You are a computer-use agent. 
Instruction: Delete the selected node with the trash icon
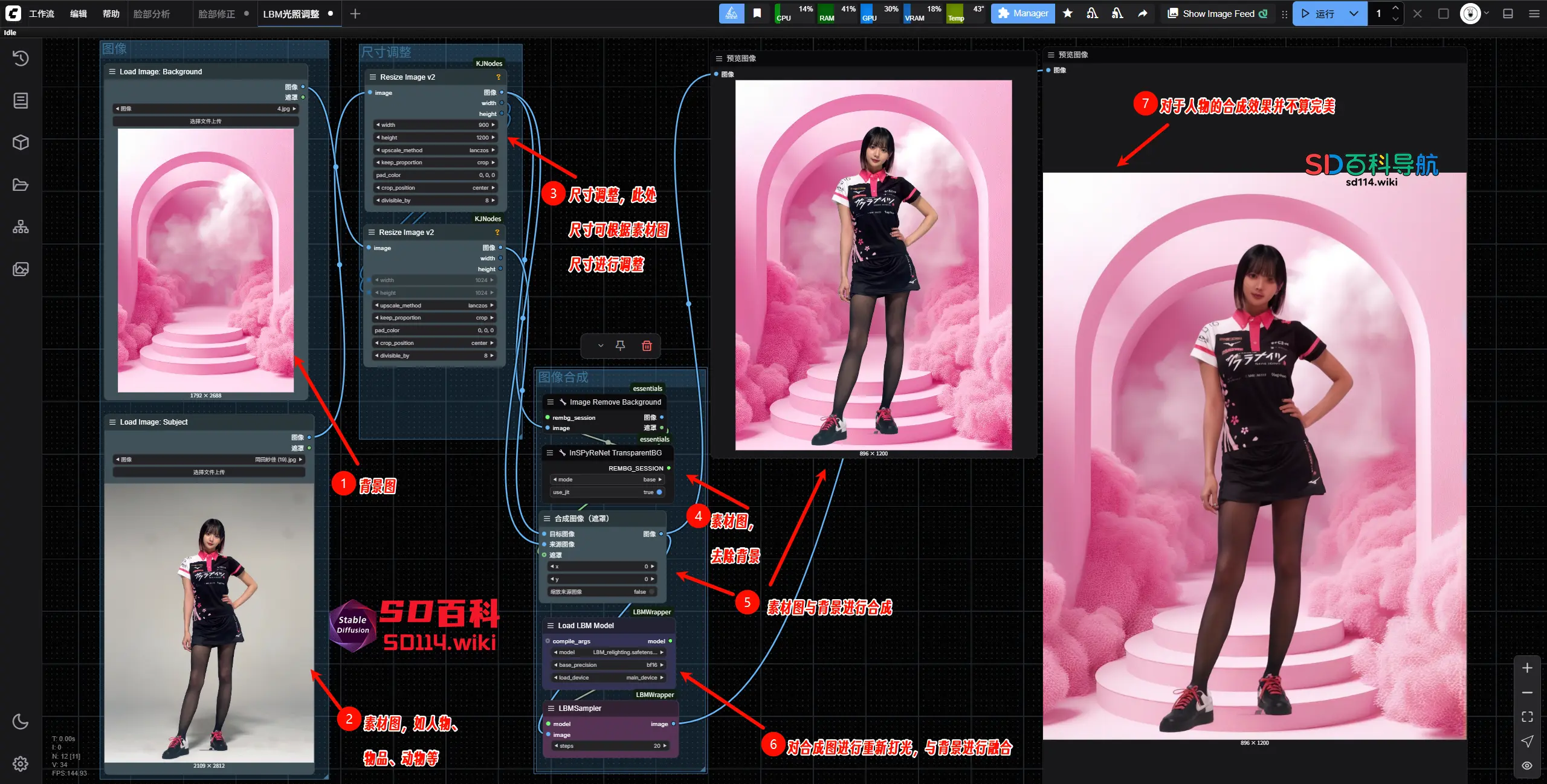[647, 345]
